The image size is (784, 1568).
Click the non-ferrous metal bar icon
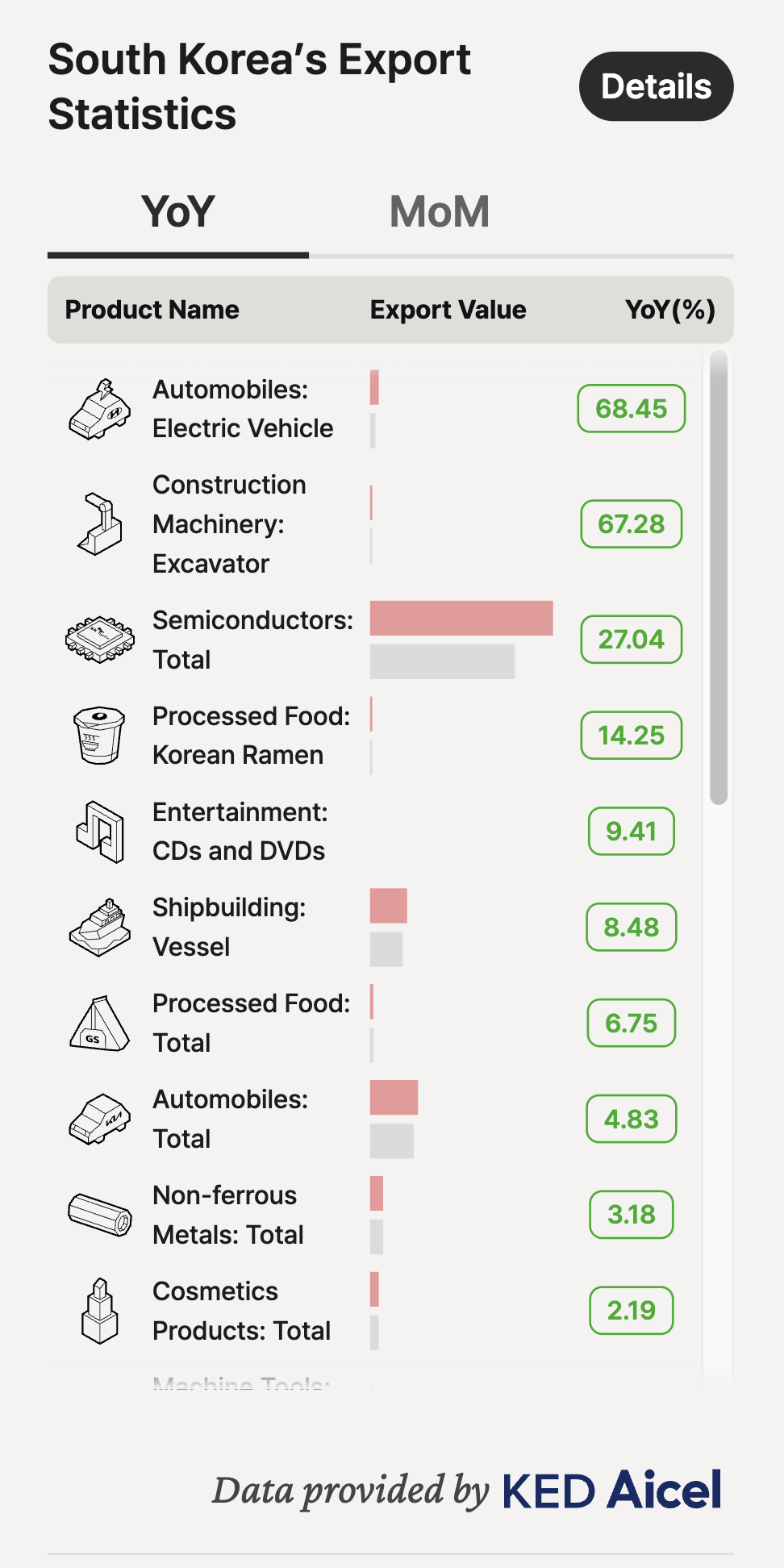click(x=99, y=1215)
